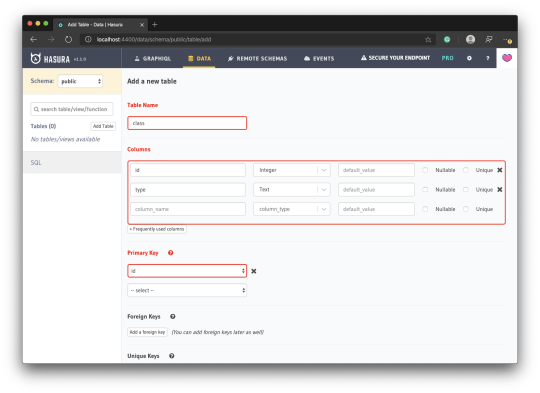Show Unique Keys help icon
The width and height of the screenshot is (540, 393).
coord(172,356)
